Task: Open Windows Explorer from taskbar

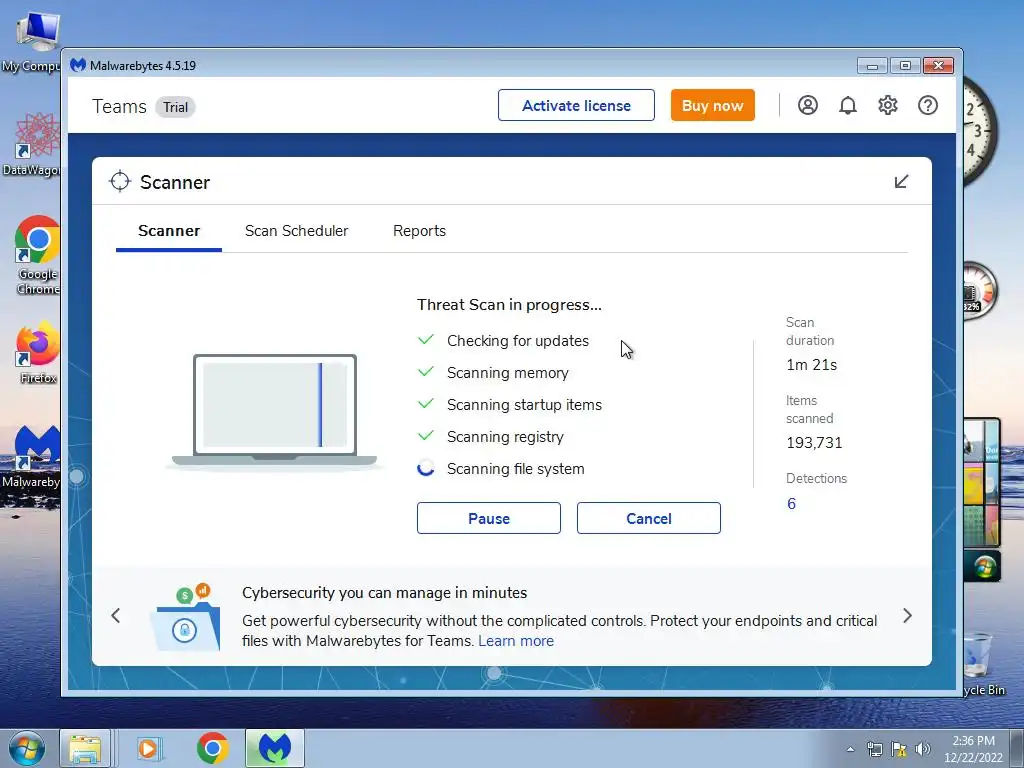Action: click(85, 748)
